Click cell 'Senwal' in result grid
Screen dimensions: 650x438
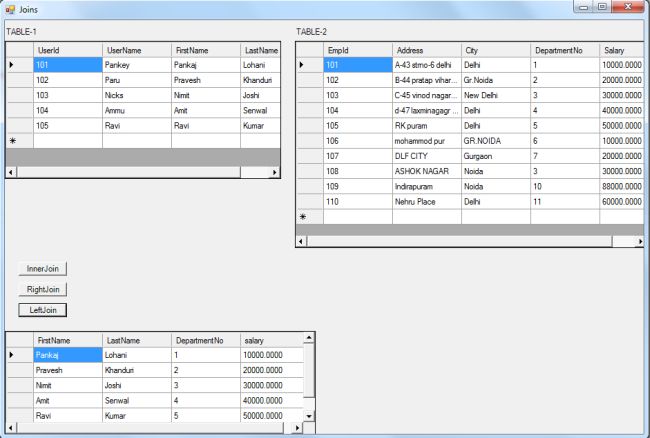pos(137,400)
